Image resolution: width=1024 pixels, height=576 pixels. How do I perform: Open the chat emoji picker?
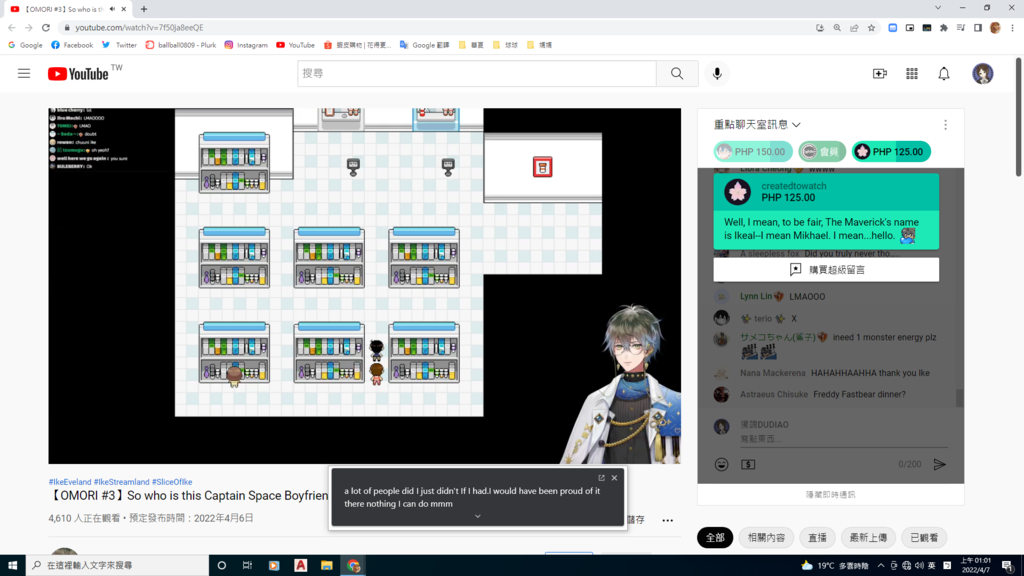click(x=721, y=464)
